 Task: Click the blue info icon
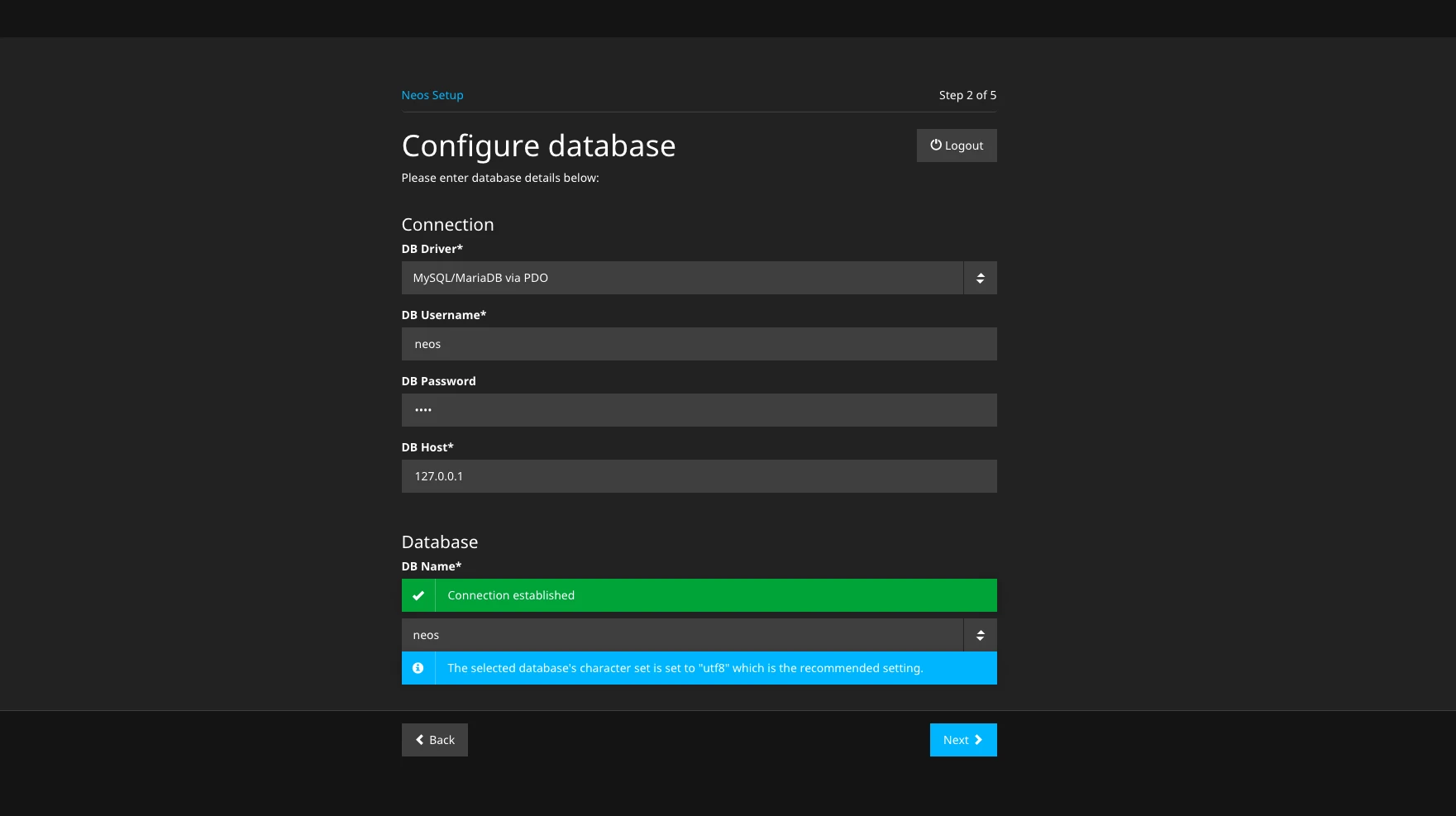click(x=418, y=668)
